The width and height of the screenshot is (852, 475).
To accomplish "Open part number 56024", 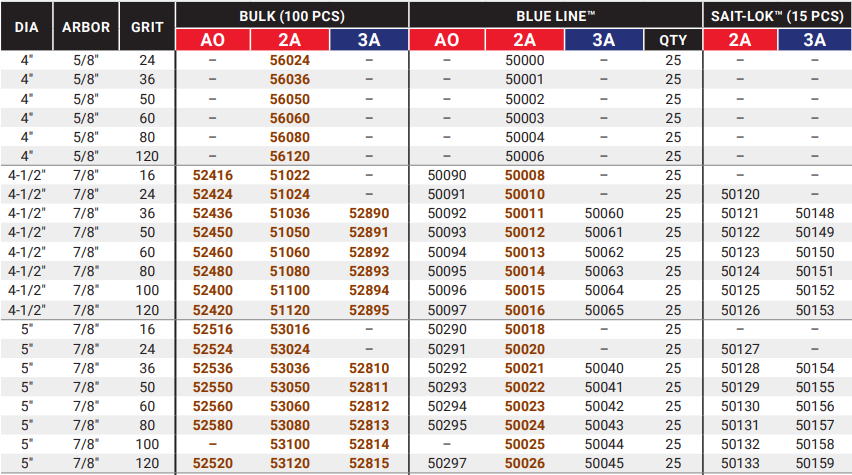I will pos(290,60).
